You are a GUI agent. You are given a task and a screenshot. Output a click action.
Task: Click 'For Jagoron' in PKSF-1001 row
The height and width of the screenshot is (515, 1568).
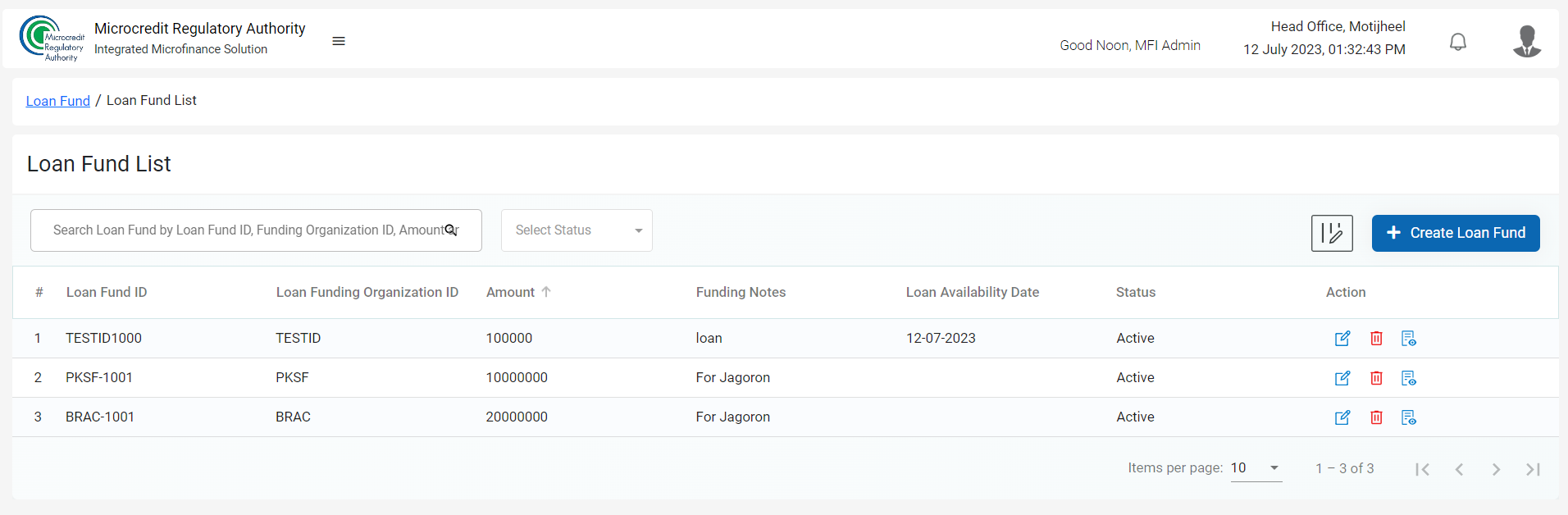(732, 377)
